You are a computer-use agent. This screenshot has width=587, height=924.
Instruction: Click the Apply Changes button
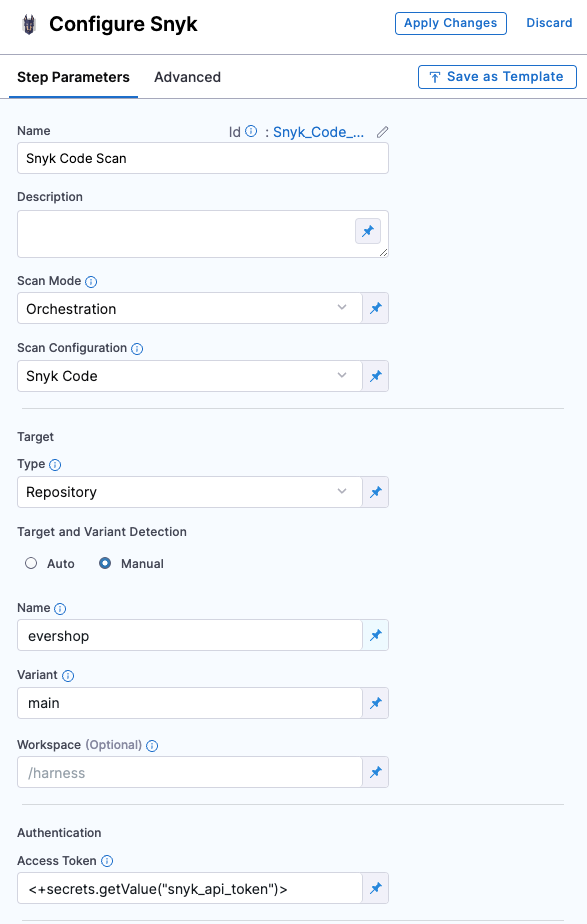[451, 23]
